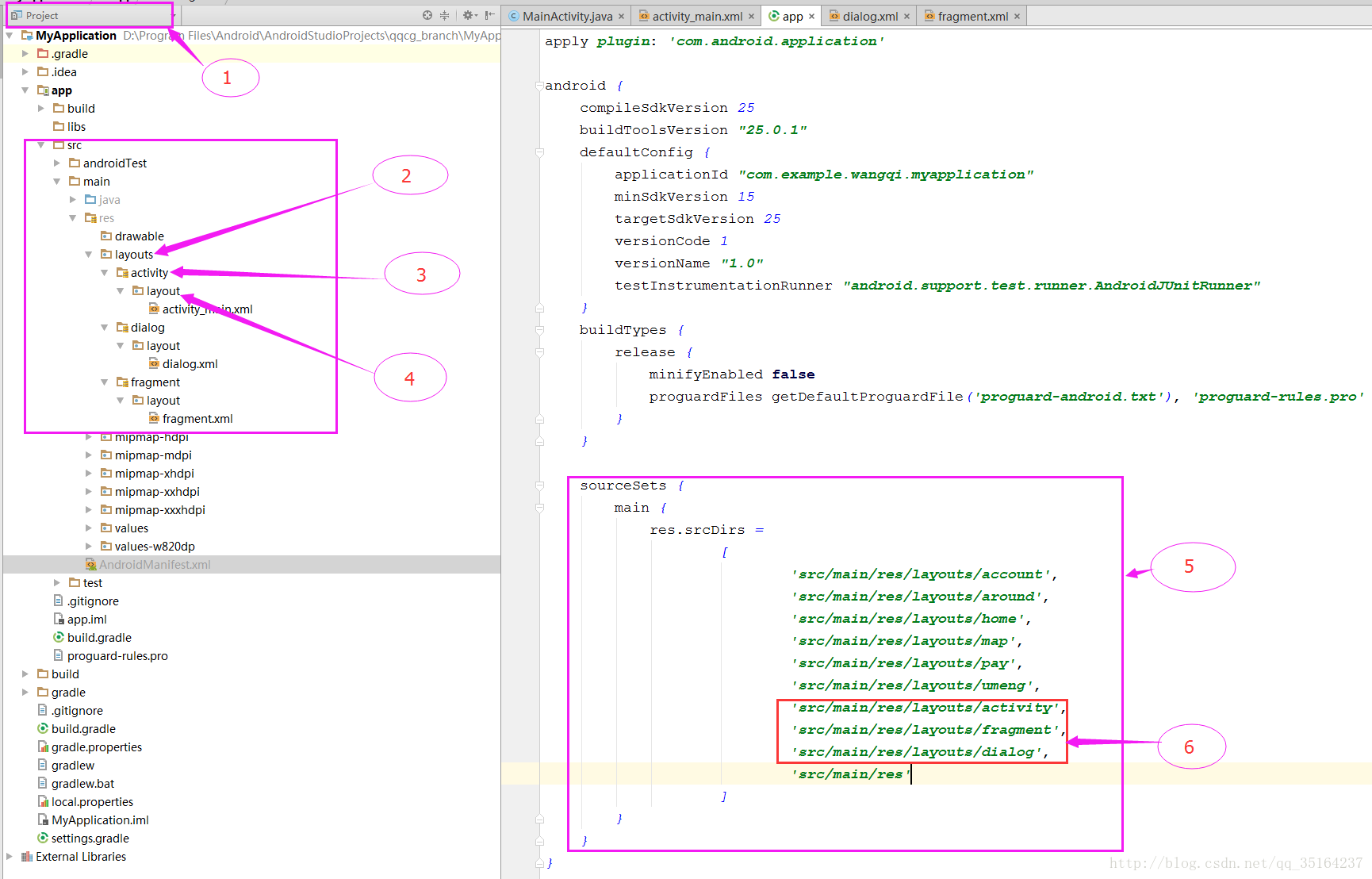Click the dialog.xml file icon in tree
The width and height of the screenshot is (1372, 879).
pyautogui.click(x=154, y=363)
